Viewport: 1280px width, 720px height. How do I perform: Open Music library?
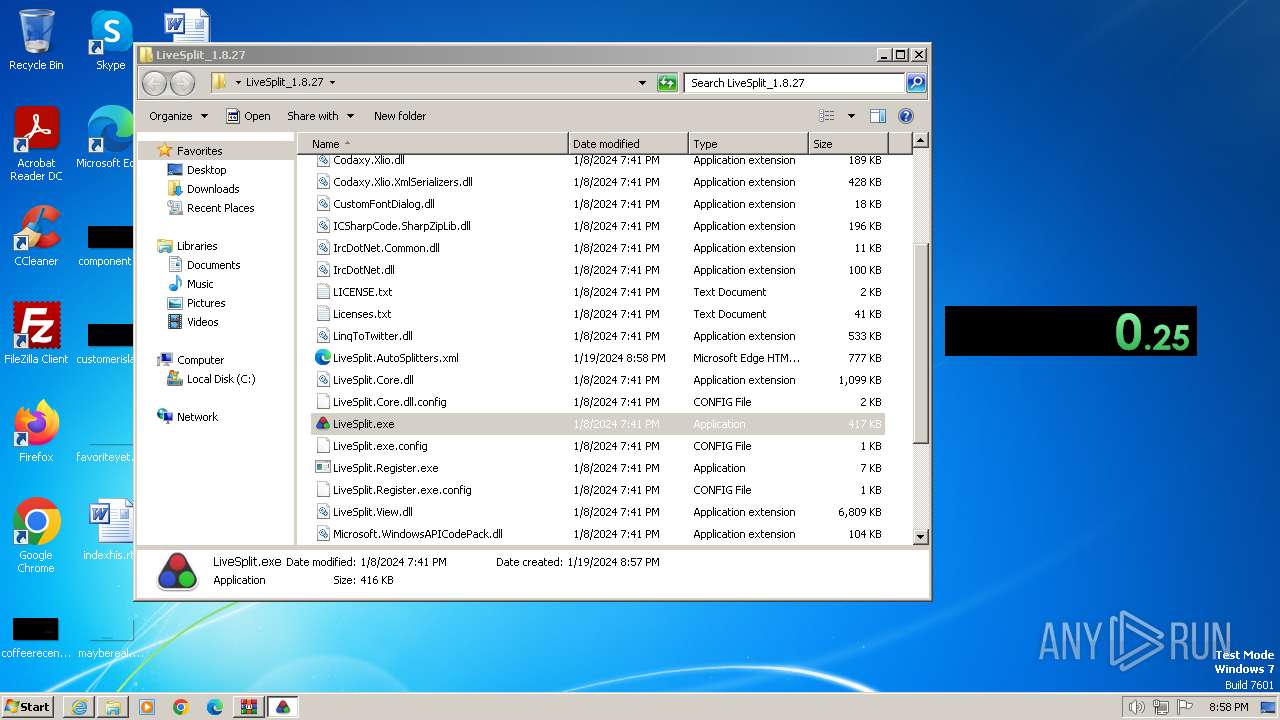click(x=200, y=284)
